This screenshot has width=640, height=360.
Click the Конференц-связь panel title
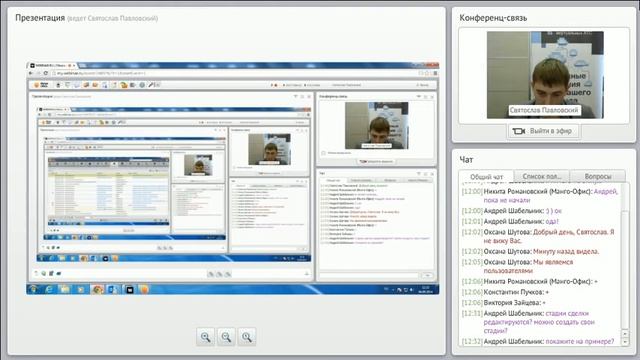tap(493, 18)
